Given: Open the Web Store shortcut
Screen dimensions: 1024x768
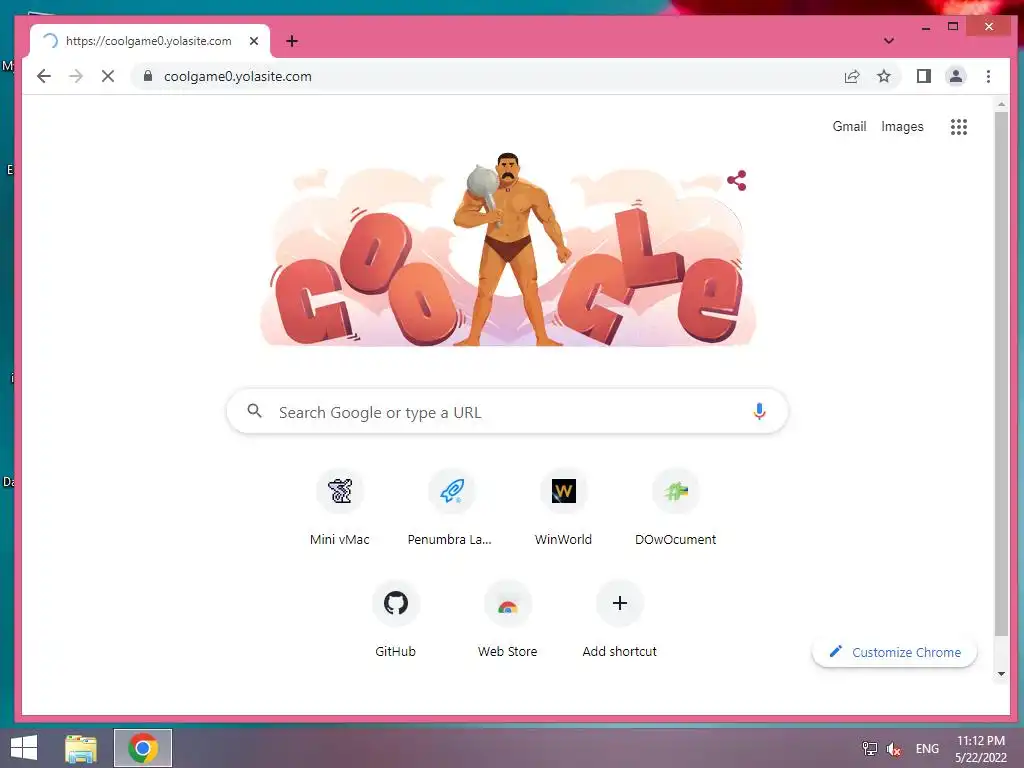Looking at the screenshot, I should pyautogui.click(x=507, y=621).
